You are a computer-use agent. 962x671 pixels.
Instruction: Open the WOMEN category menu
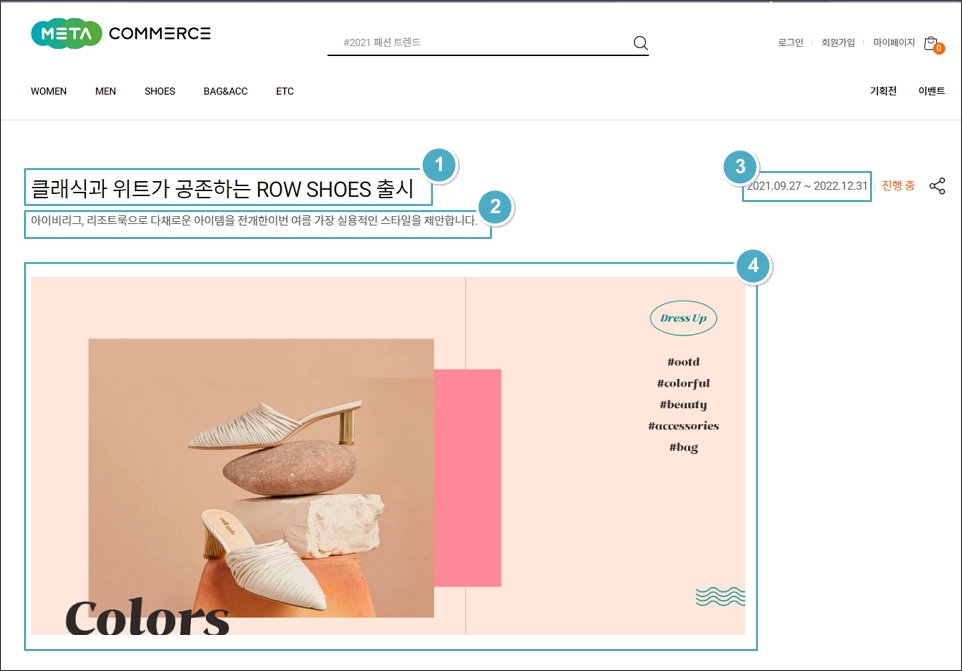(x=48, y=91)
